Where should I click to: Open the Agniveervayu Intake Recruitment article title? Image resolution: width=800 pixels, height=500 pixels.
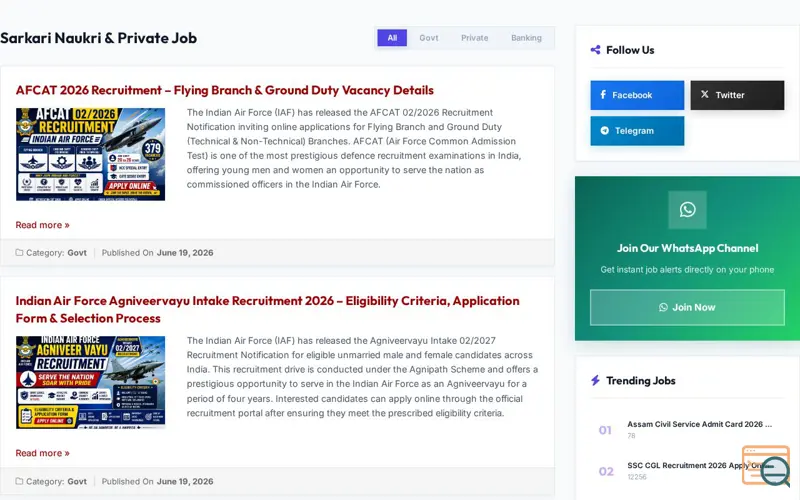coord(267,309)
